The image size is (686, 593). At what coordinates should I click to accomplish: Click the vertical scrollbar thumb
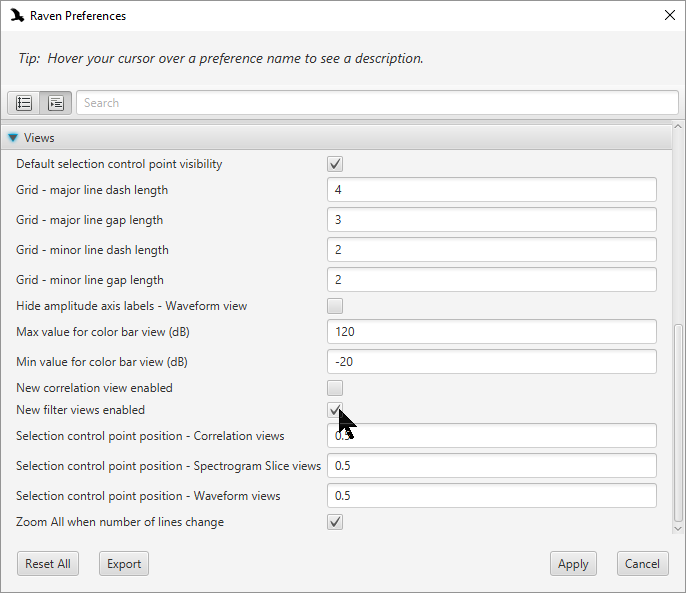coord(678,423)
